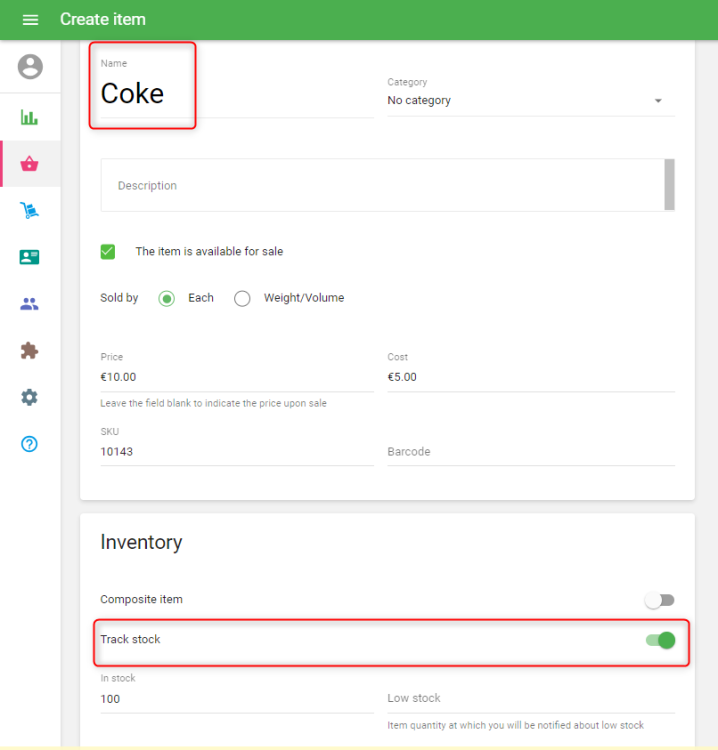This screenshot has width=718, height=750.
Task: Open the Settings gear icon
Action: tap(30, 397)
